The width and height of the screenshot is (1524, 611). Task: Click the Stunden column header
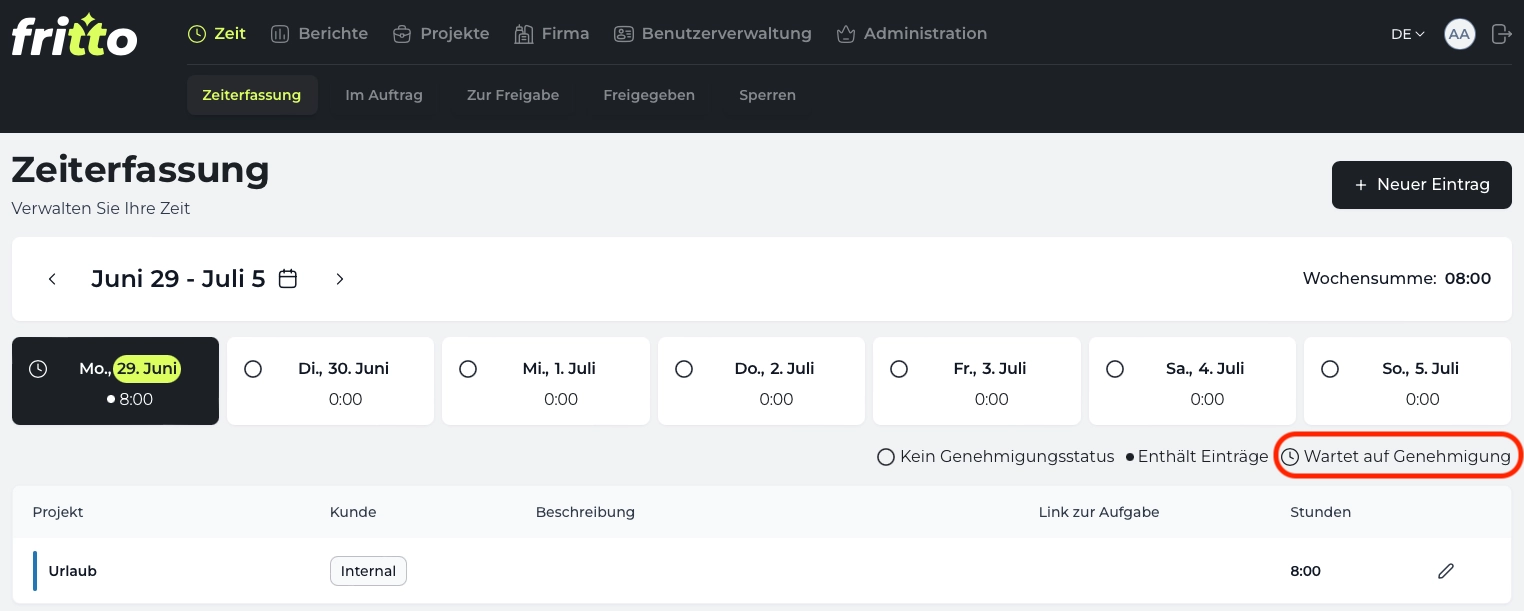(x=1321, y=512)
